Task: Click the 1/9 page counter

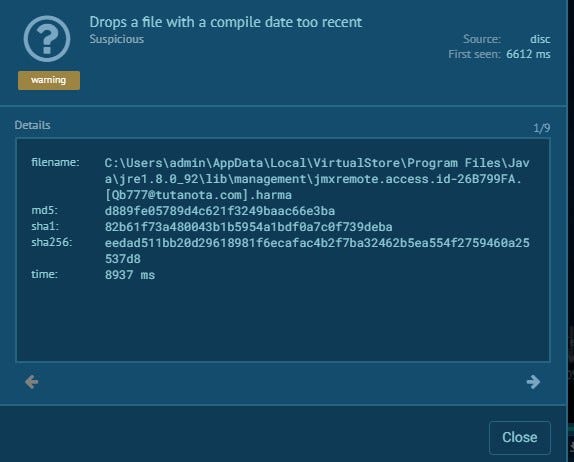Action: (x=541, y=128)
